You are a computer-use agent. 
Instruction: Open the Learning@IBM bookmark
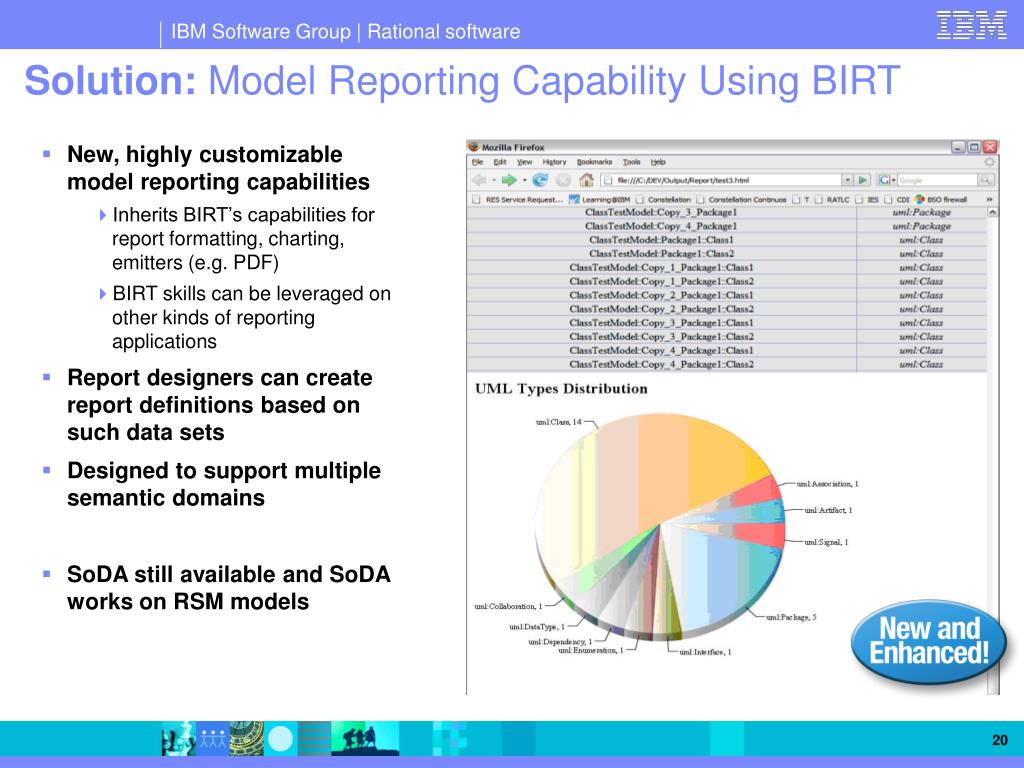tap(600, 199)
